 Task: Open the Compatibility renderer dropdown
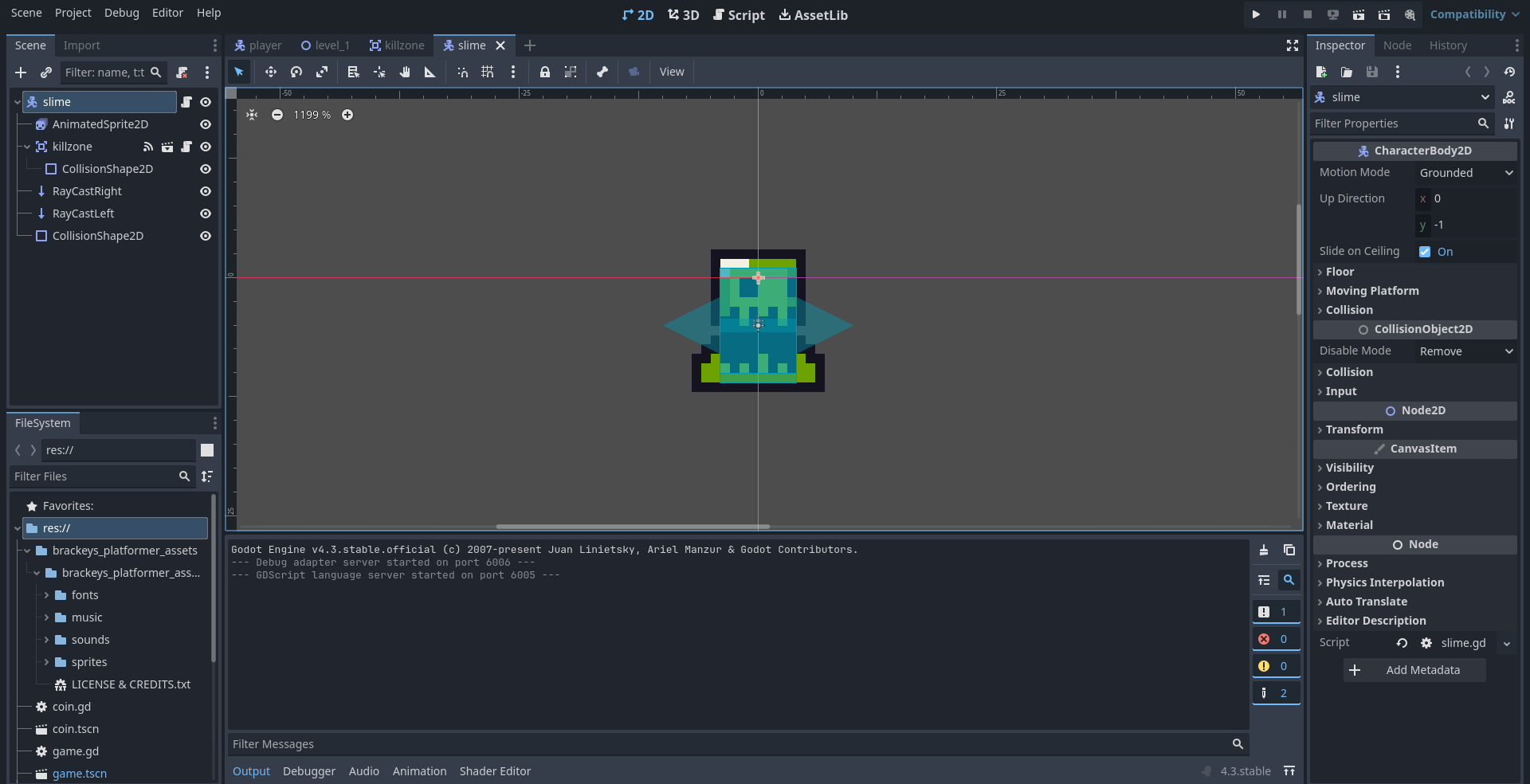pyautogui.click(x=1474, y=14)
